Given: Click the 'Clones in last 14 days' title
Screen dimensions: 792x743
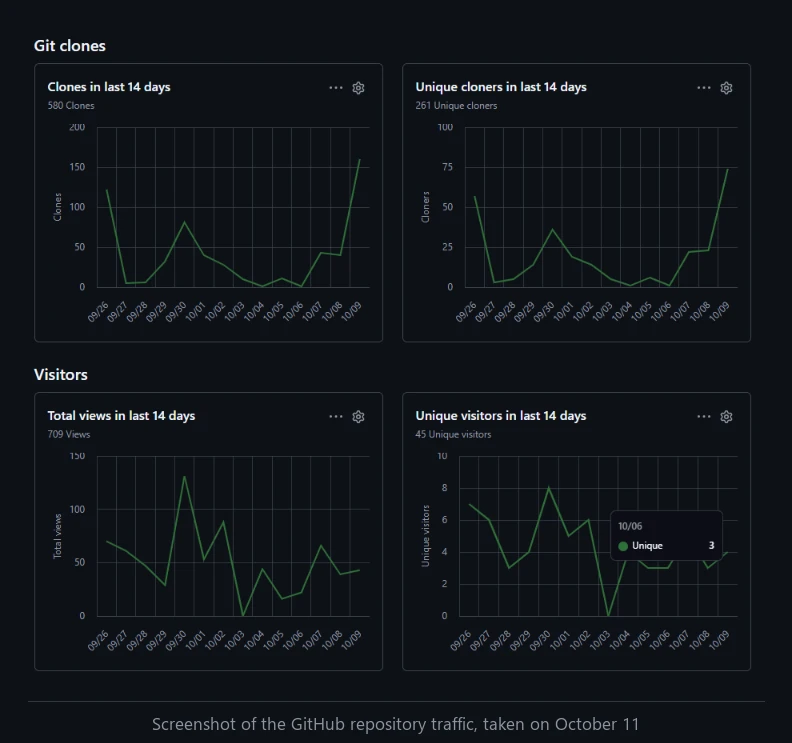Looking at the screenshot, I should [x=109, y=87].
